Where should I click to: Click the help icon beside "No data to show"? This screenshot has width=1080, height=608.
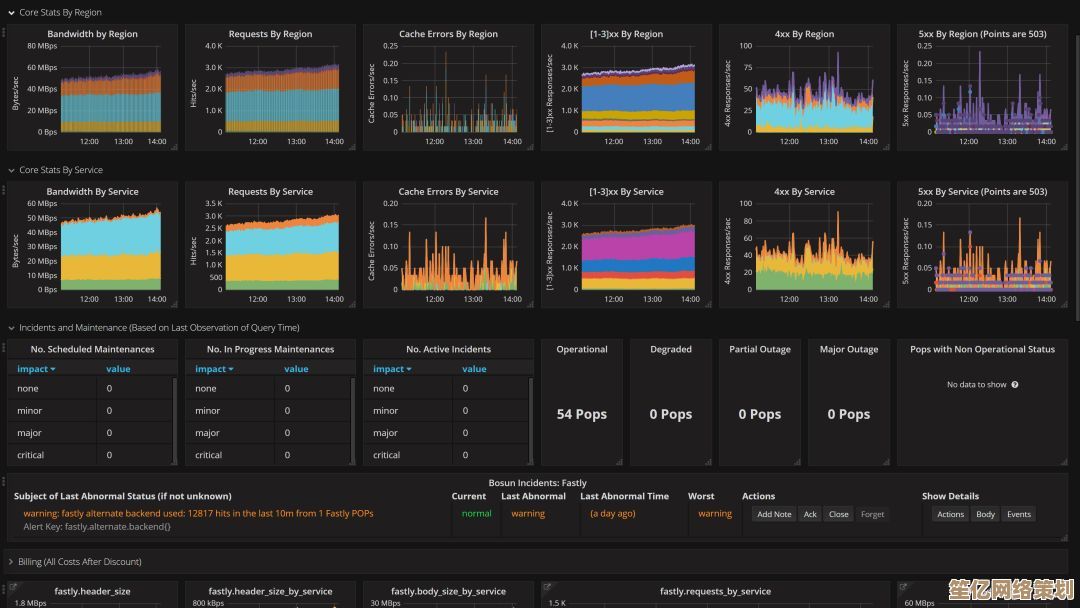tap(1015, 385)
